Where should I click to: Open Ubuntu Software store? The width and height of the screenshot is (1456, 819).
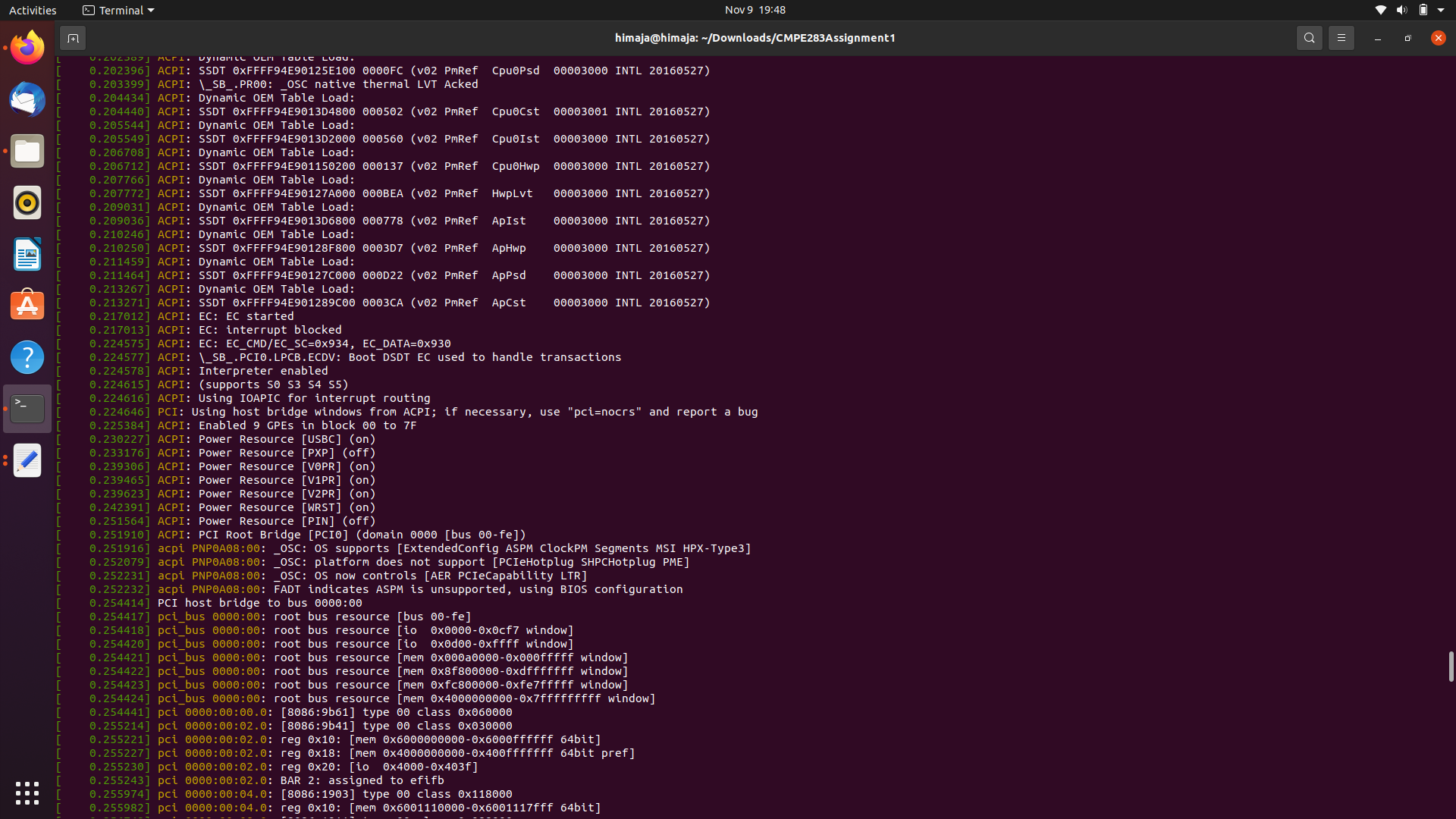(27, 306)
